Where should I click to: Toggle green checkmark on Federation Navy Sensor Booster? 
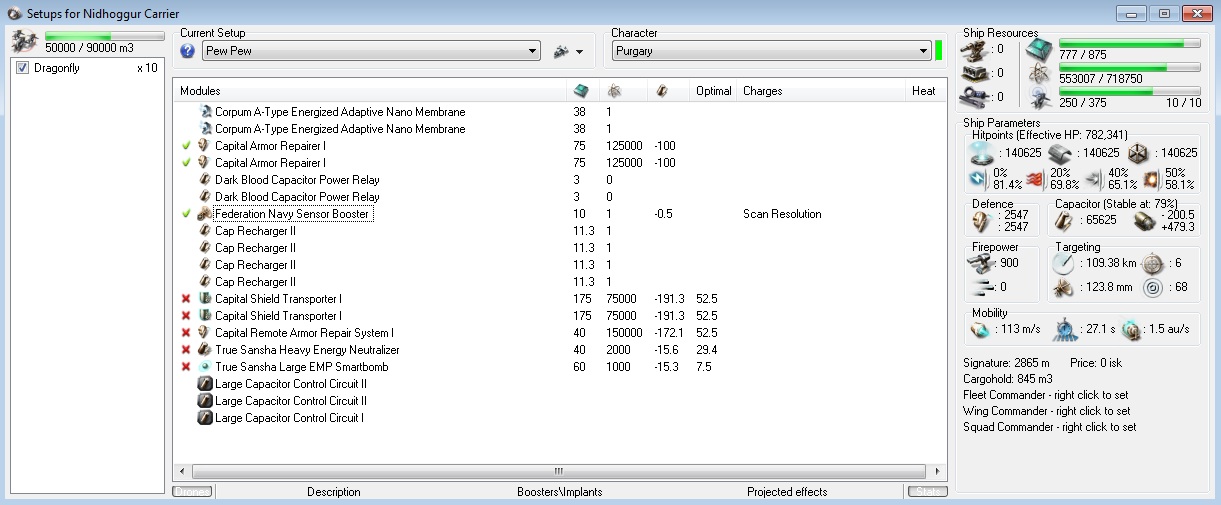click(x=186, y=214)
